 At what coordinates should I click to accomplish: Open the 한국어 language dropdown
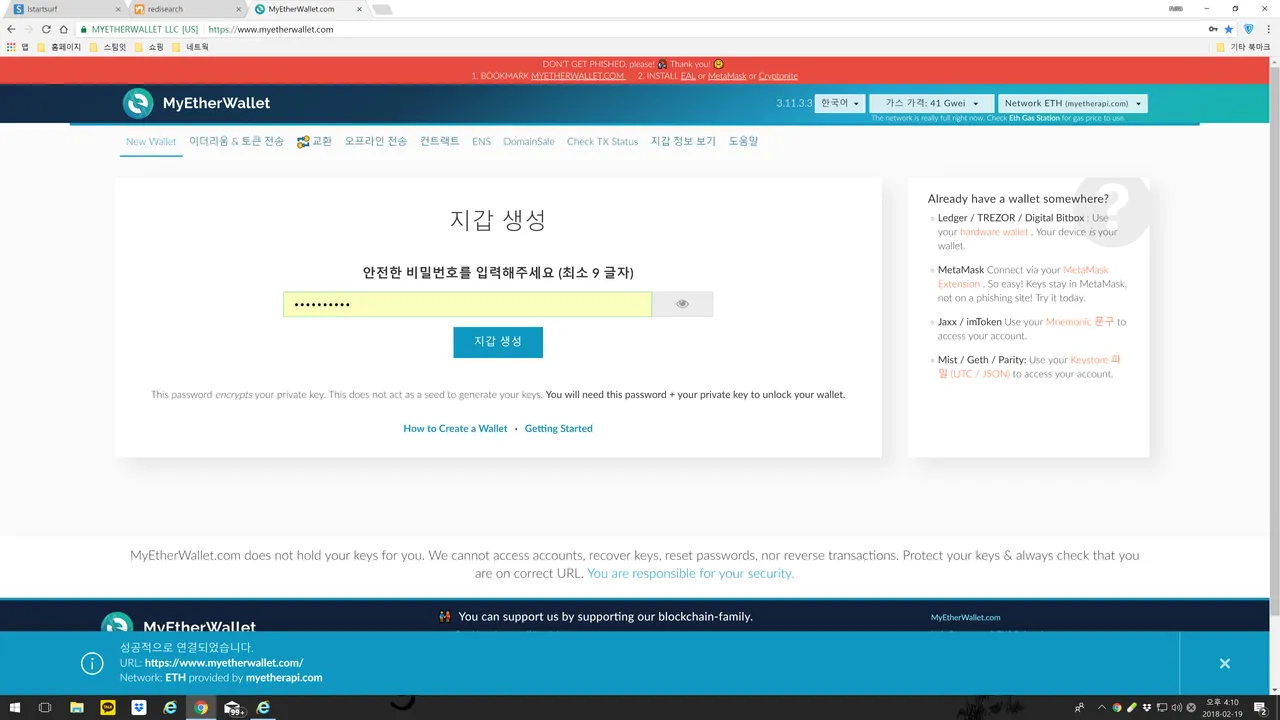839,103
